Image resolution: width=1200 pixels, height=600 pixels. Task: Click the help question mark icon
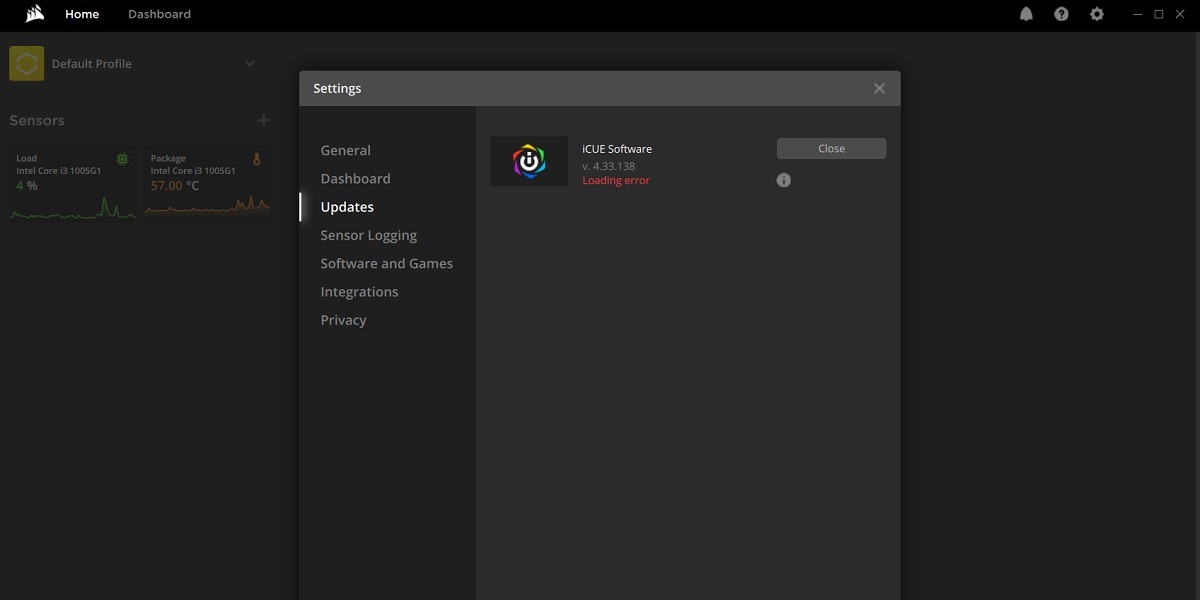pyautogui.click(x=1061, y=14)
